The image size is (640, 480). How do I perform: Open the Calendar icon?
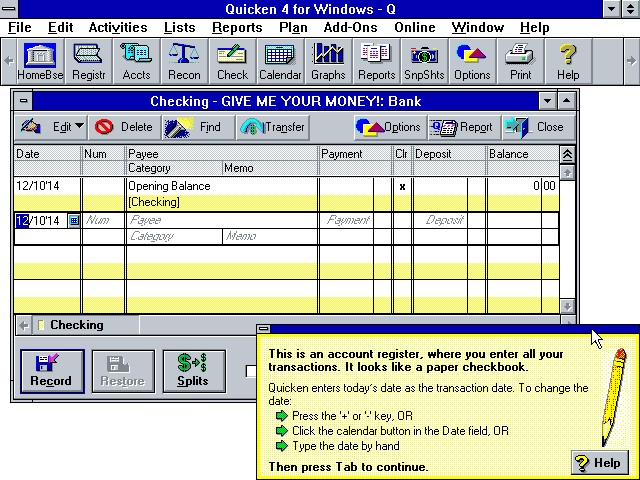(280, 62)
